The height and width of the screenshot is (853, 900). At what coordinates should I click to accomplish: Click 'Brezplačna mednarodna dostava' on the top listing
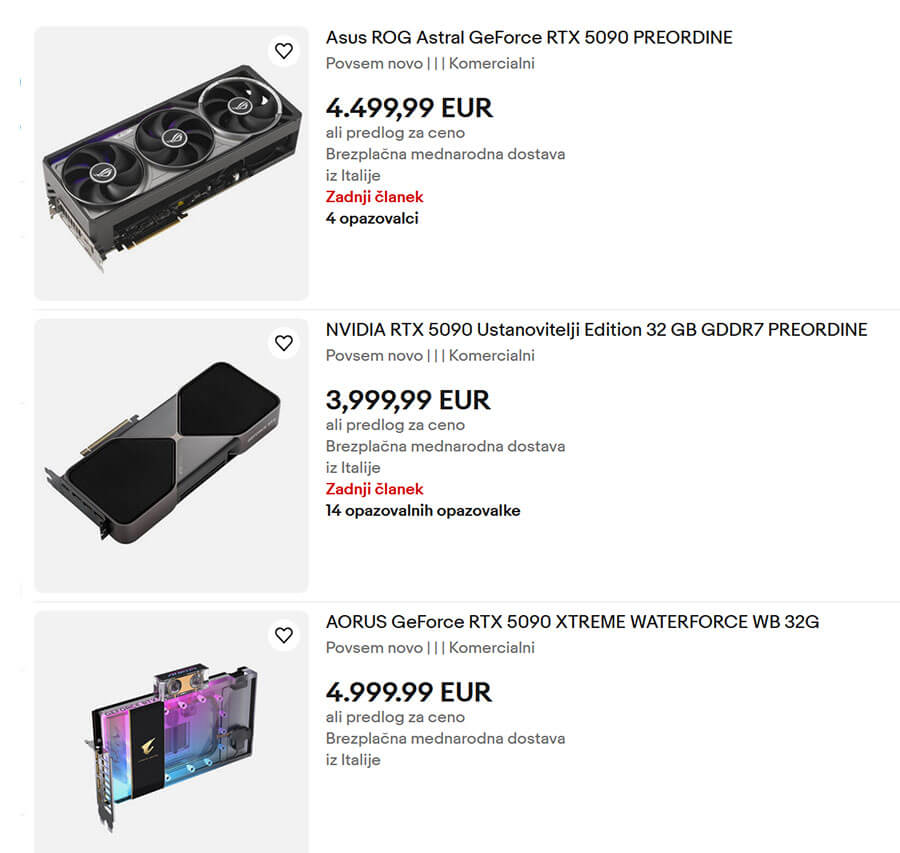click(x=445, y=154)
